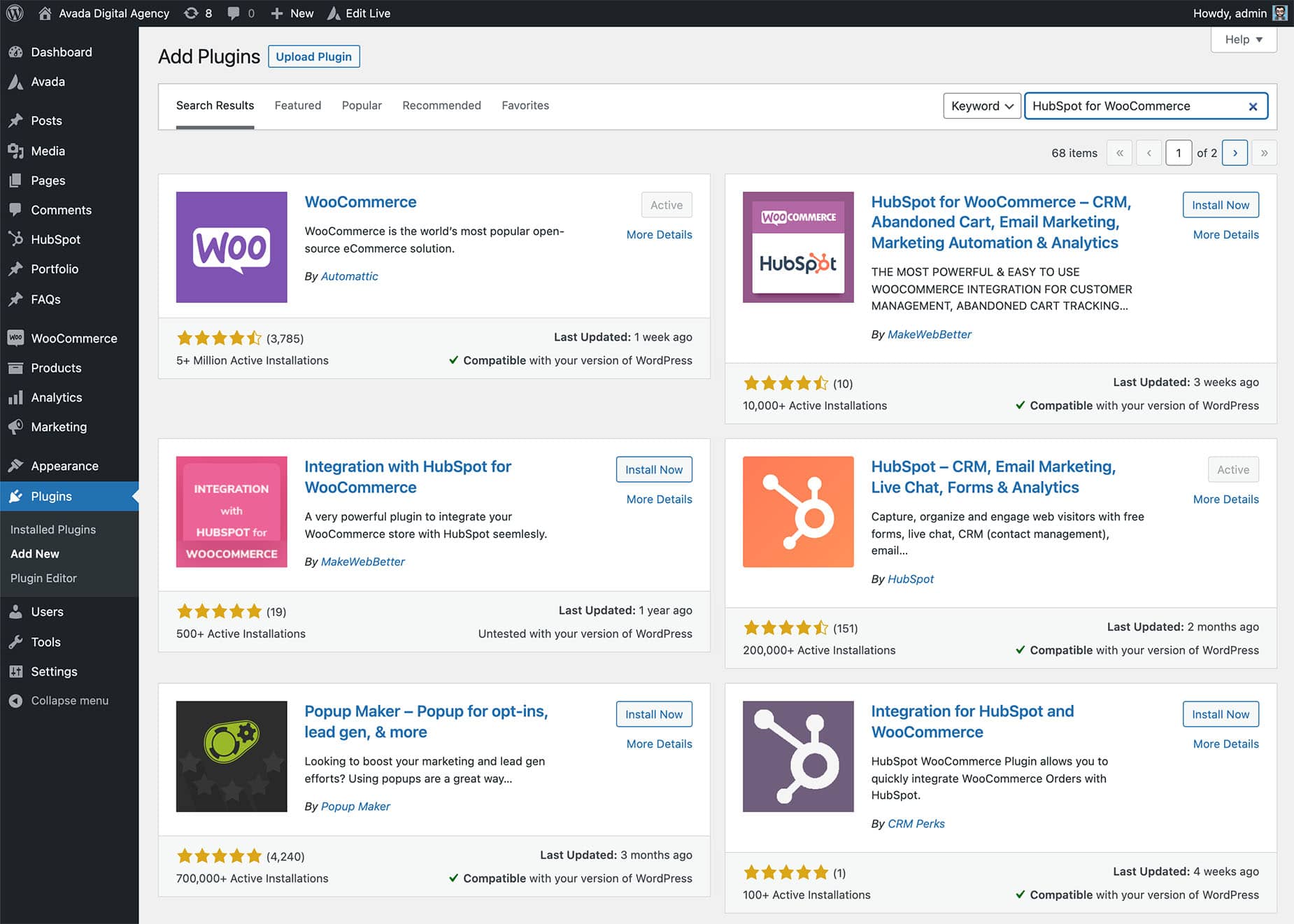Open More Details for WooCommerce plugin
This screenshot has width=1294, height=924.
point(659,234)
